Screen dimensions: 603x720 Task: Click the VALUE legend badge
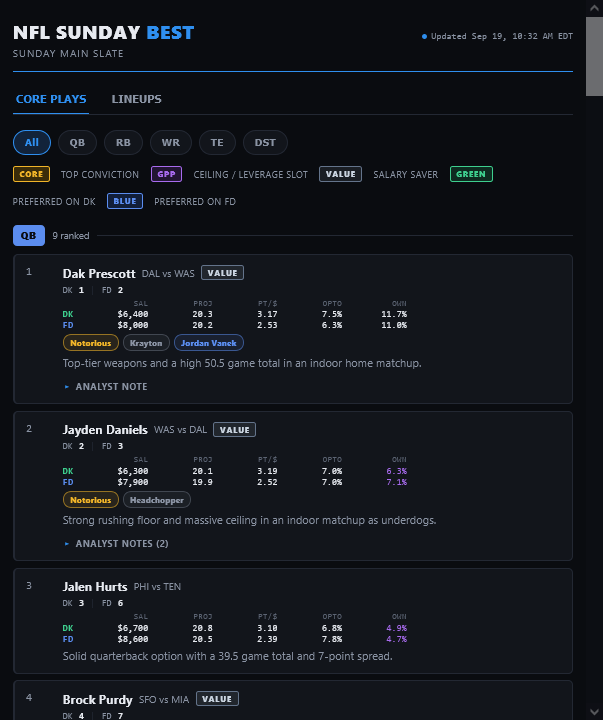(x=340, y=174)
